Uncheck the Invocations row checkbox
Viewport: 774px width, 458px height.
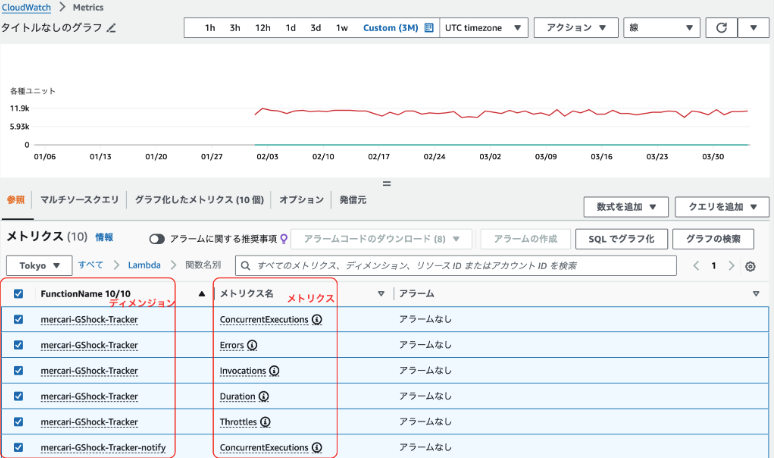click(18, 371)
